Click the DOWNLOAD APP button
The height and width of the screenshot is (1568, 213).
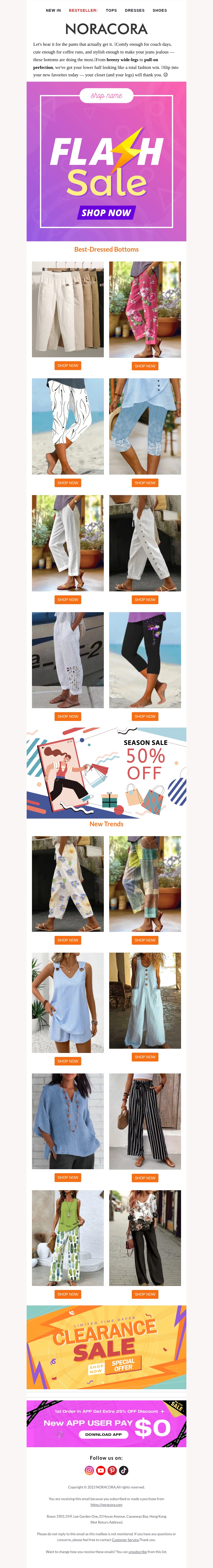(x=104, y=1434)
